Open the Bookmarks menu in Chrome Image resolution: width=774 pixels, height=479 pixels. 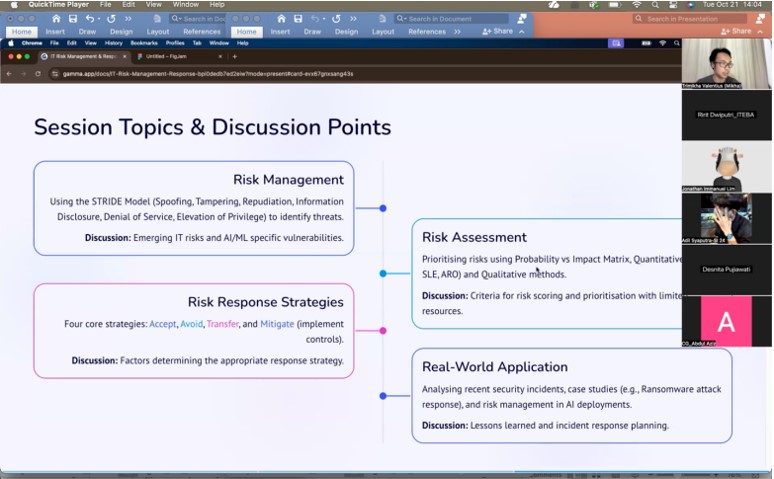144,43
